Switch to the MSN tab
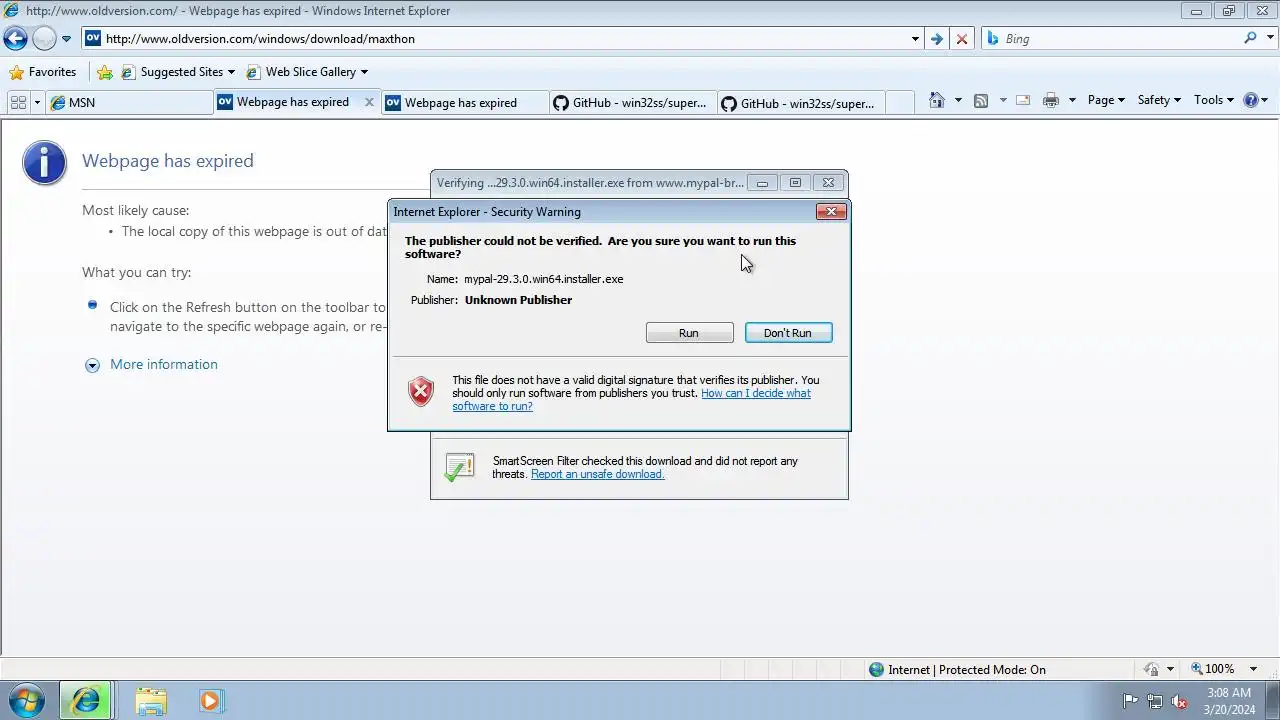This screenshot has height=720, width=1280. pos(129,102)
